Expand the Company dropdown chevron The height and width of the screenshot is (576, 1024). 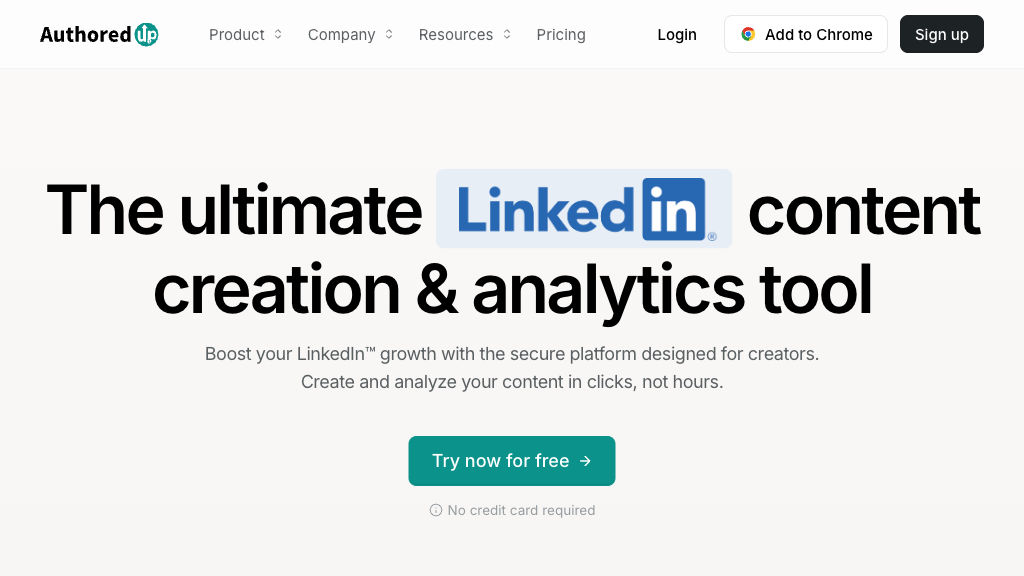tap(389, 34)
